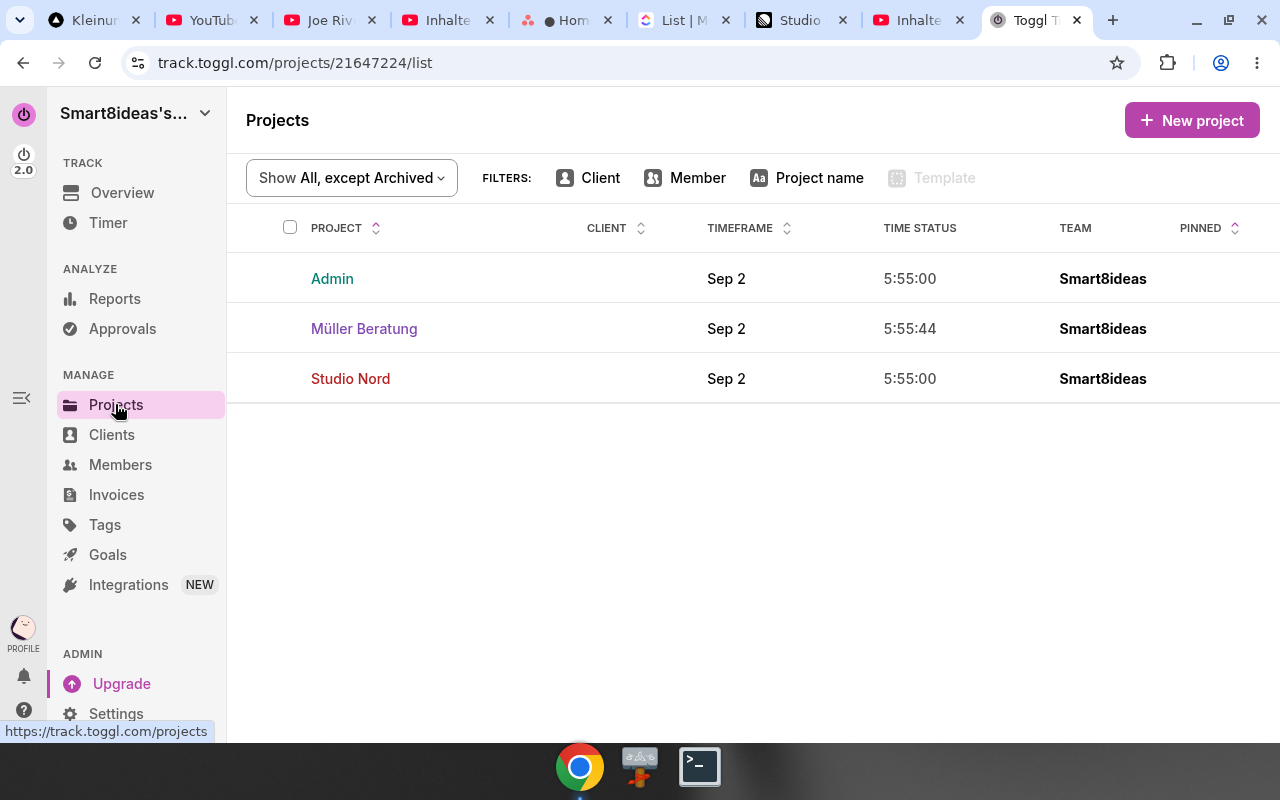Bookmark this page with the star icon
This screenshot has width=1280, height=800.
[x=1117, y=63]
